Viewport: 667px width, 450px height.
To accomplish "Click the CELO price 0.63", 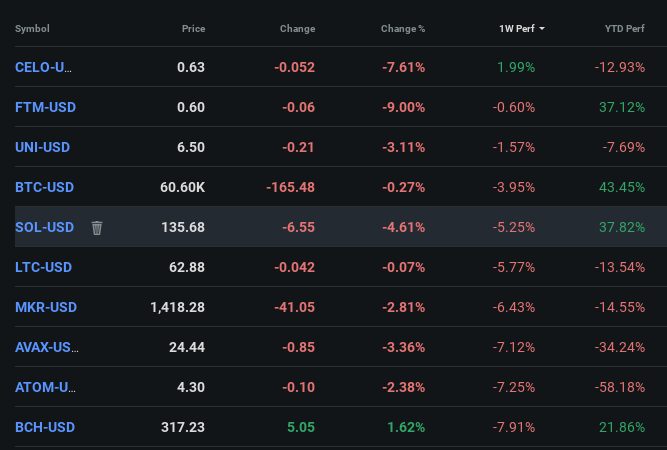I will [x=191, y=67].
